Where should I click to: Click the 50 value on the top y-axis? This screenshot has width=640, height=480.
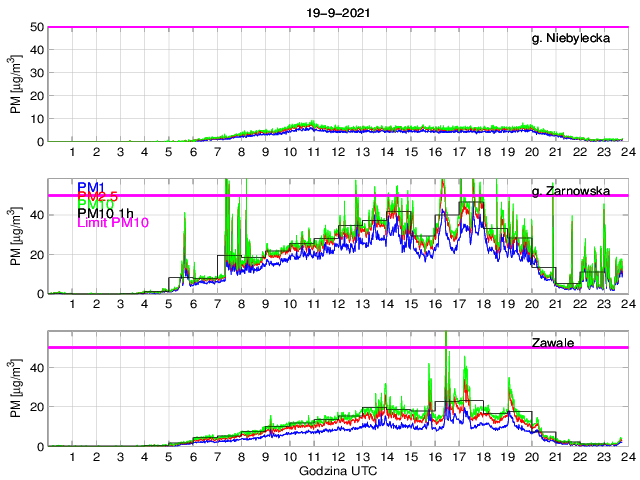(x=37, y=27)
